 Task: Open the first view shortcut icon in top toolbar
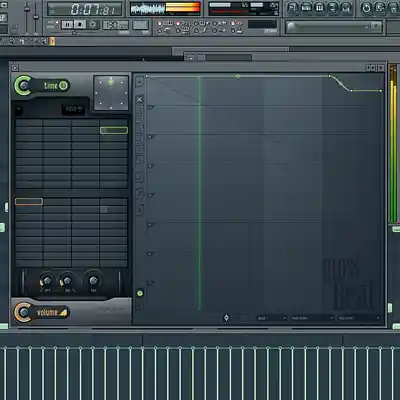292,8
